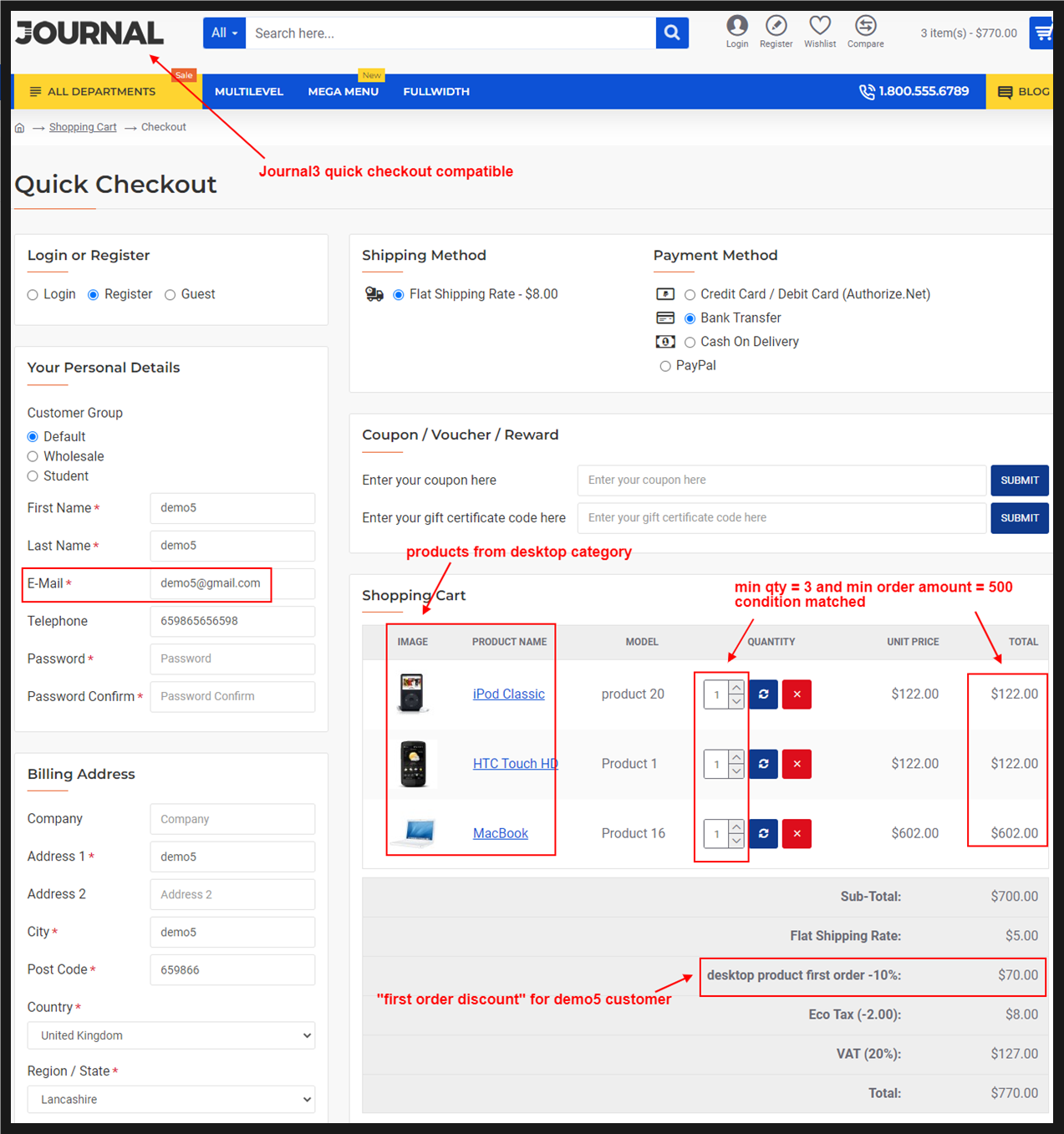
Task: Open the All search category dropdown
Action: point(224,32)
